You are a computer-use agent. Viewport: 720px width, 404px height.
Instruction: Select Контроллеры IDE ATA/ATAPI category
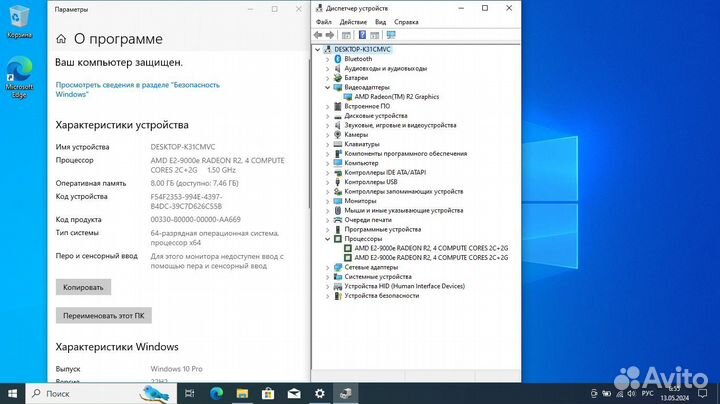pyautogui.click(x=385, y=172)
